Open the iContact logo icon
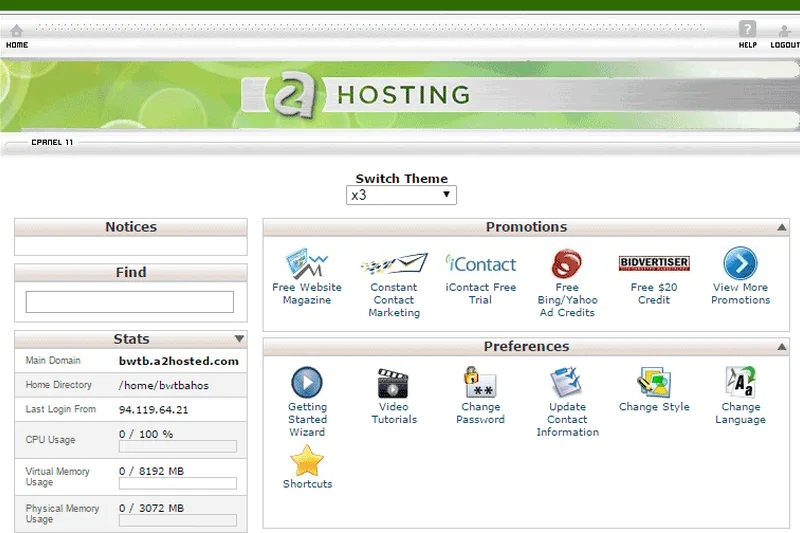This screenshot has height=533, width=800. click(x=481, y=264)
